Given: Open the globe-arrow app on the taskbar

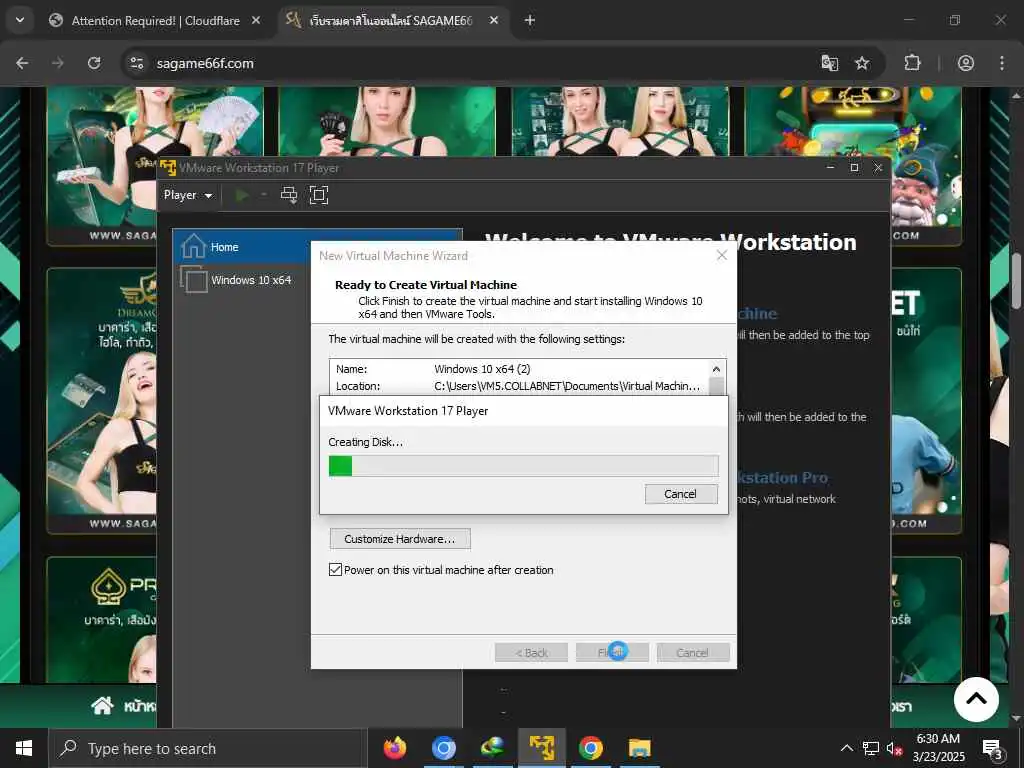Looking at the screenshot, I should [492, 748].
